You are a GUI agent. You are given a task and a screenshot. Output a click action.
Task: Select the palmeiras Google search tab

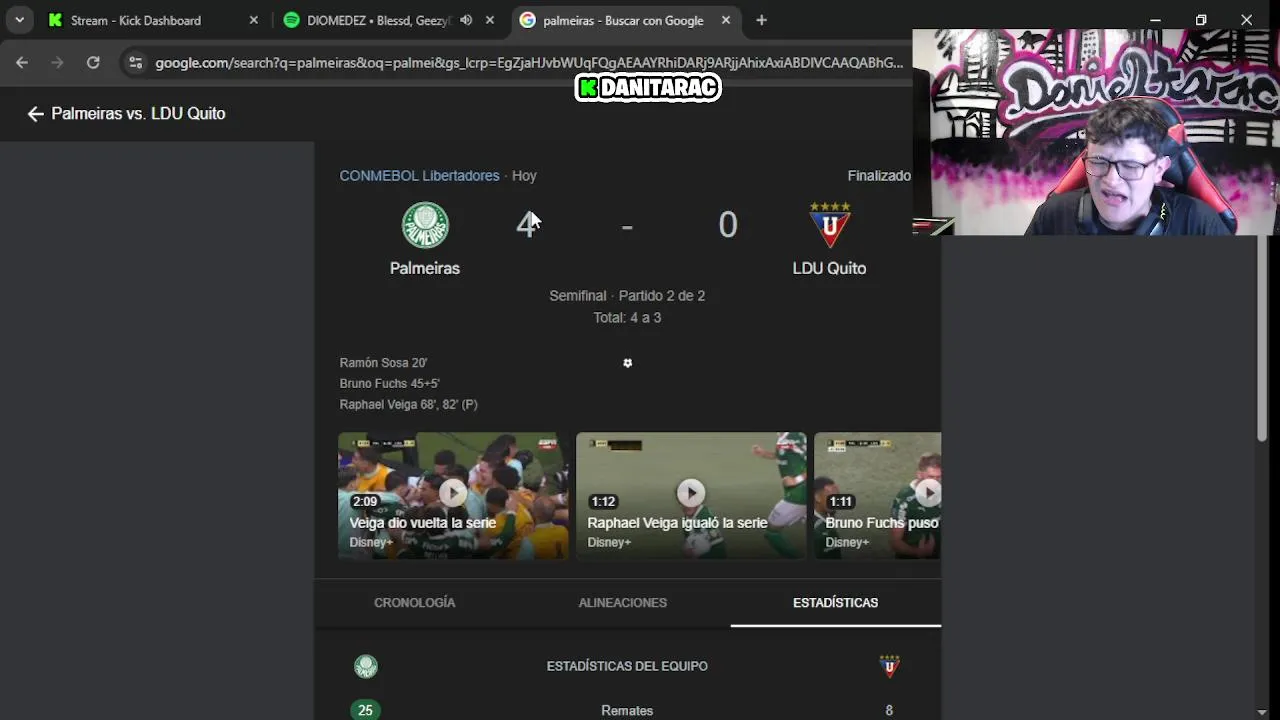click(624, 20)
